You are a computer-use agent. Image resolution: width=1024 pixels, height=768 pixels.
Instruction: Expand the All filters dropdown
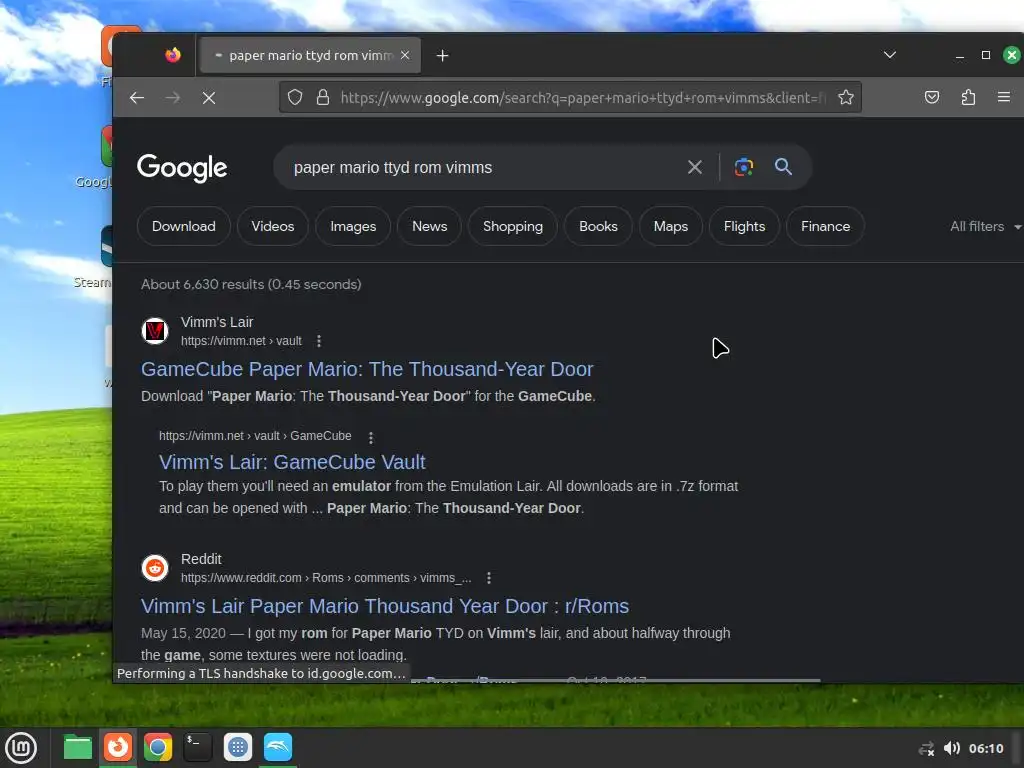[985, 227]
